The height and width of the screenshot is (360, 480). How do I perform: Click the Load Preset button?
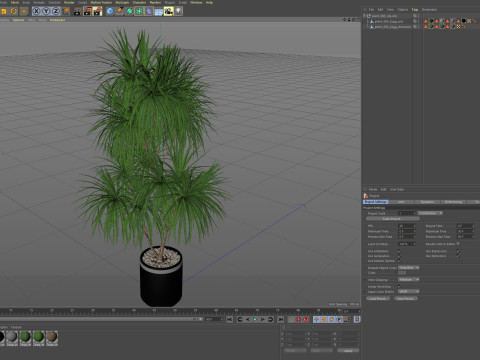tap(378, 299)
